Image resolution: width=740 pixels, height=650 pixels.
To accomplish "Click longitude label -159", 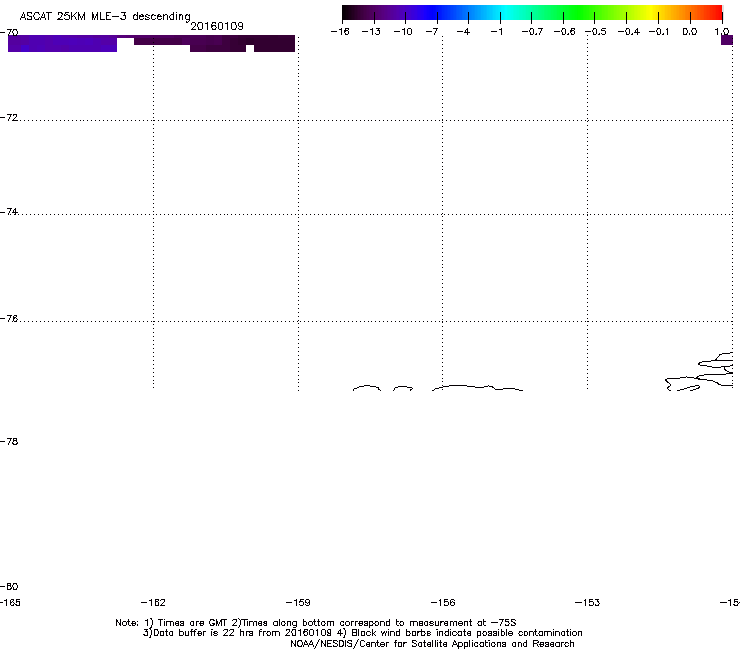I will pos(298,603).
